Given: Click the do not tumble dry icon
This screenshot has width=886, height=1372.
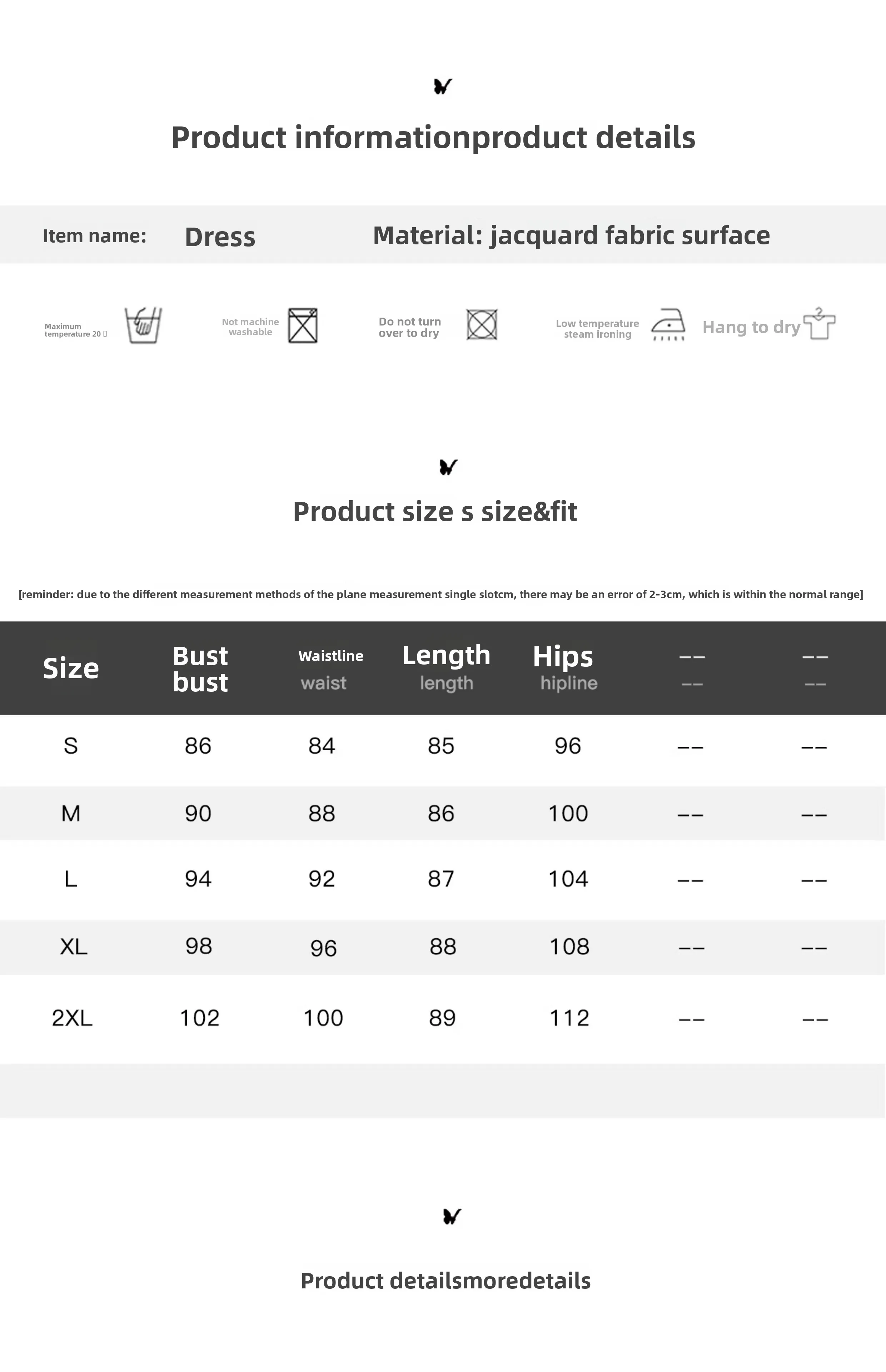Looking at the screenshot, I should pos(482,324).
